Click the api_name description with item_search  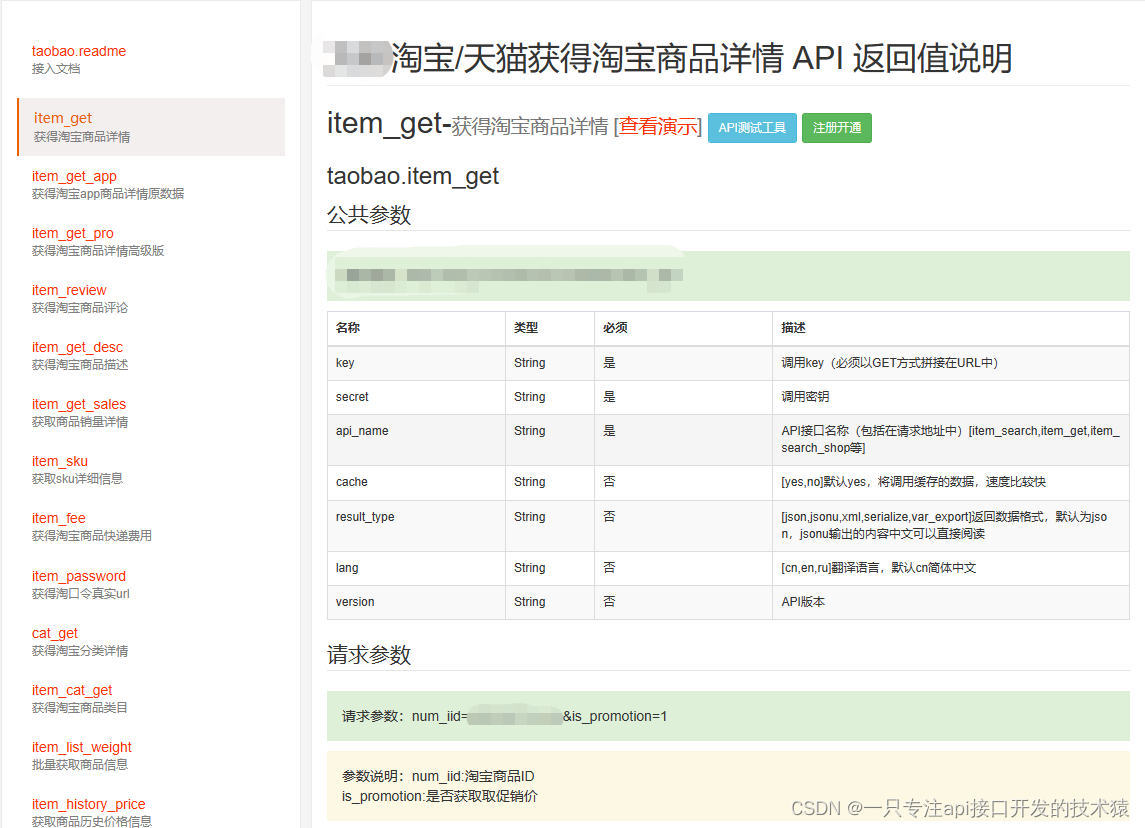(951, 440)
